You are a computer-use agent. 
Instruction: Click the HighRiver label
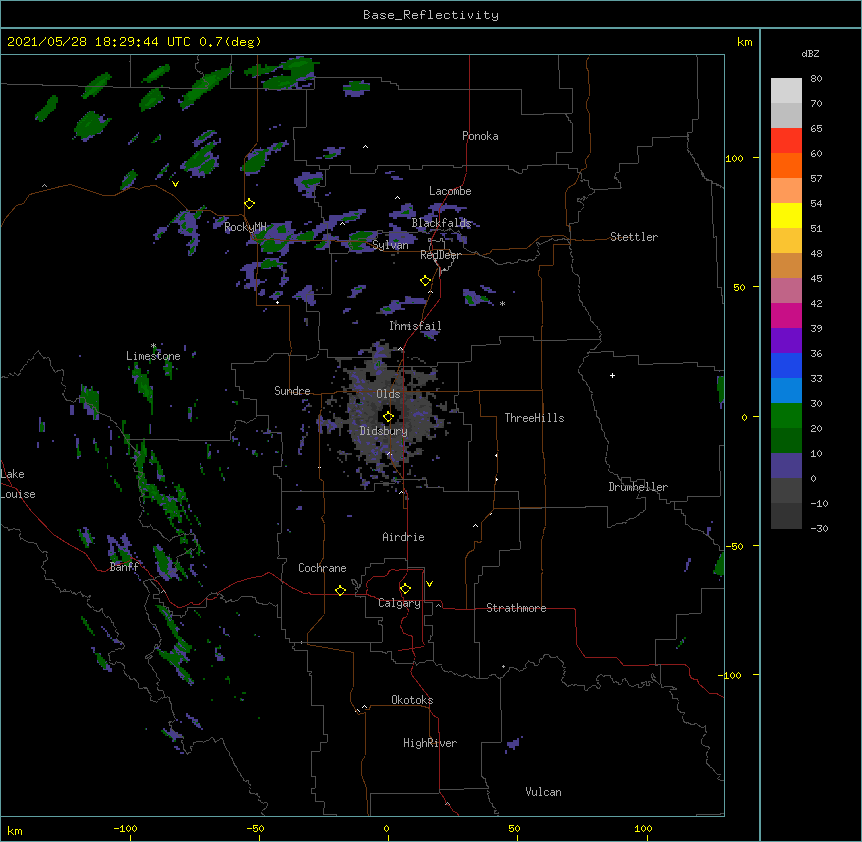point(430,743)
